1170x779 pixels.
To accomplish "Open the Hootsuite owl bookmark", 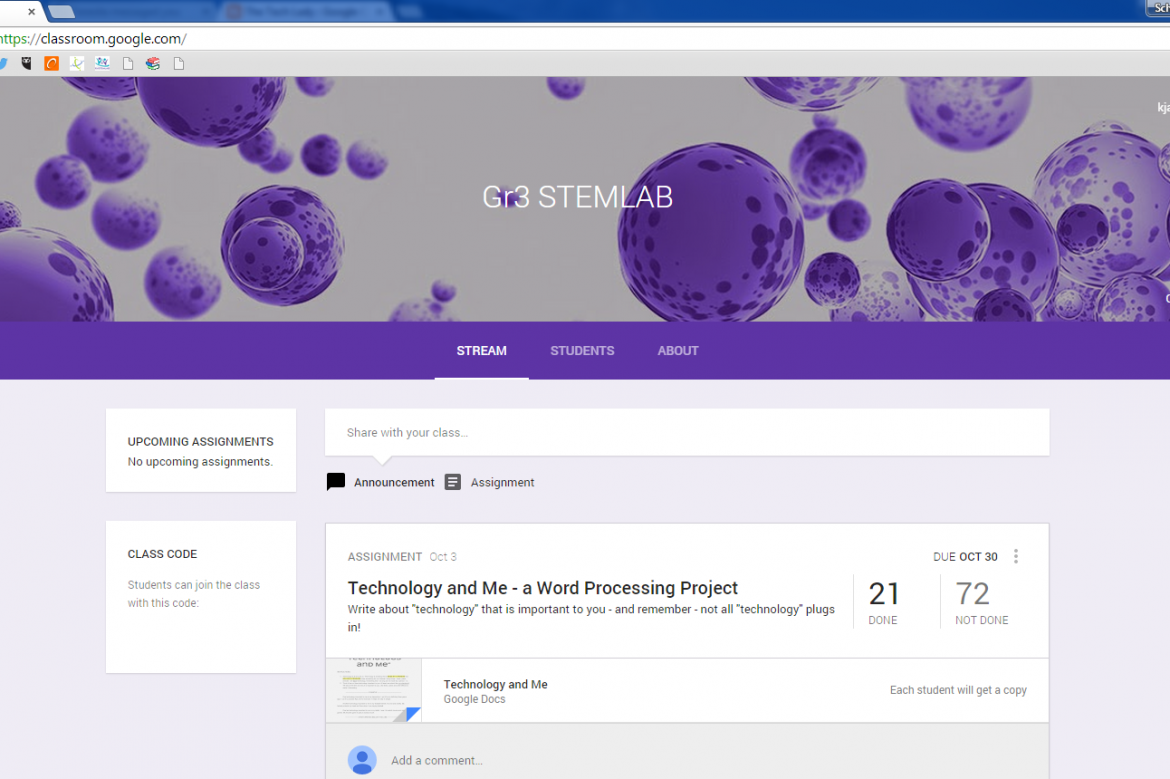I will click(x=26, y=63).
